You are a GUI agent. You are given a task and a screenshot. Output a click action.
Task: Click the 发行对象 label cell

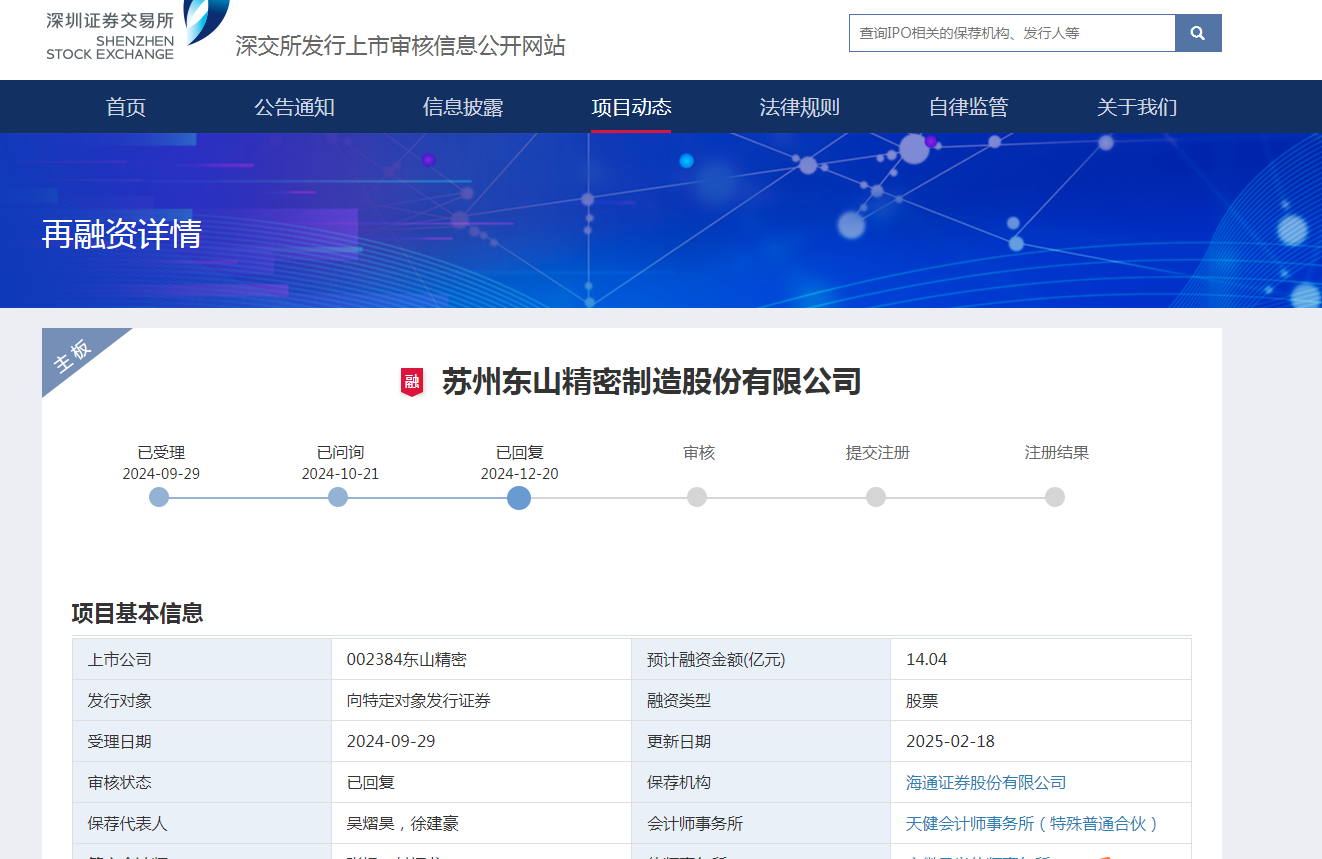tap(202, 701)
